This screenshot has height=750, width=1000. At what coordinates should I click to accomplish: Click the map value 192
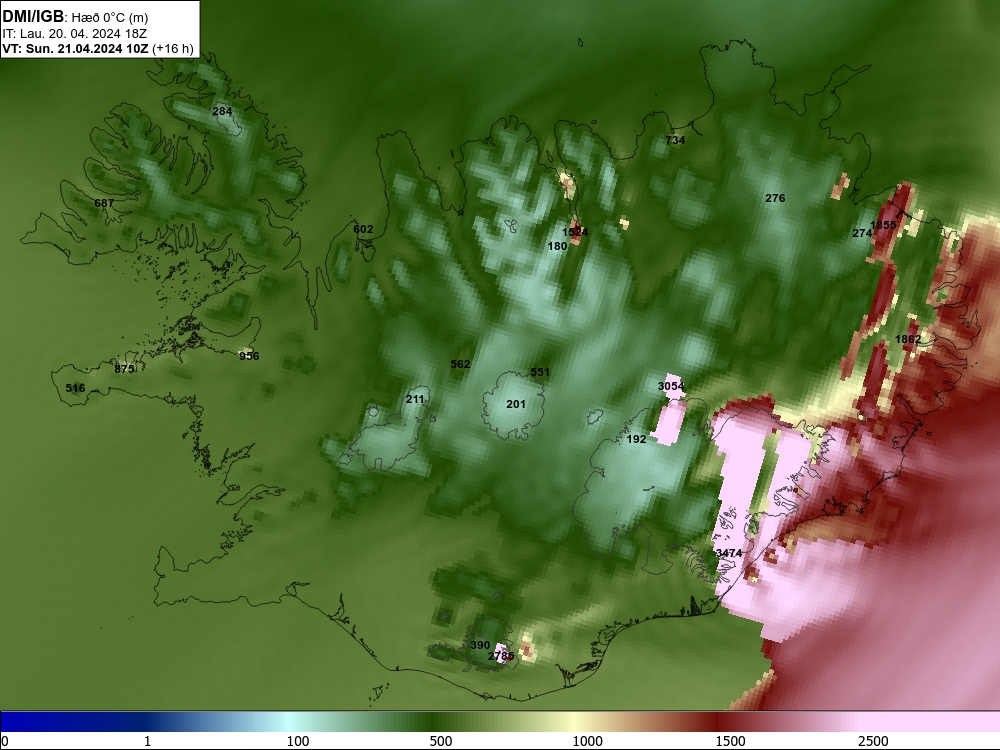point(636,439)
